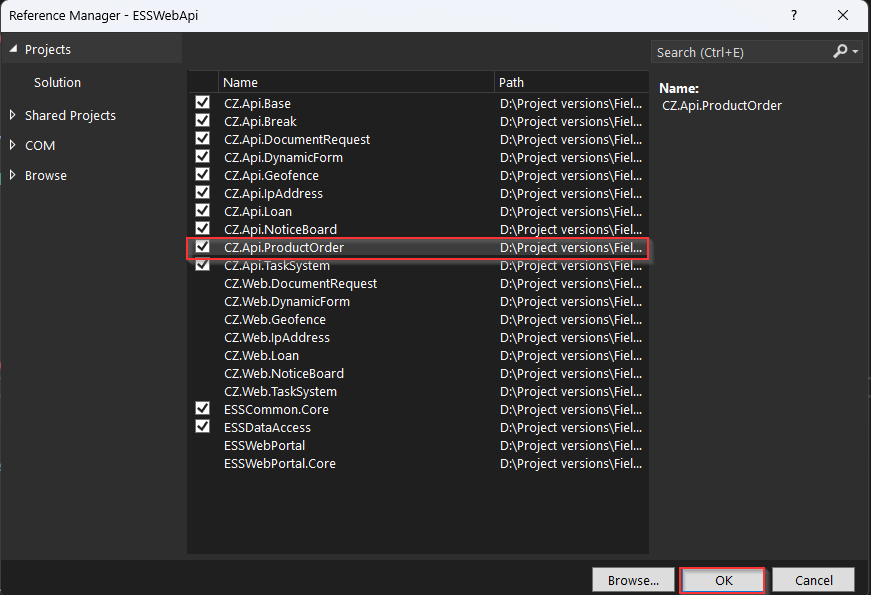Uncheck the CZ.Api.TaskSystem checkbox

[x=203, y=264]
